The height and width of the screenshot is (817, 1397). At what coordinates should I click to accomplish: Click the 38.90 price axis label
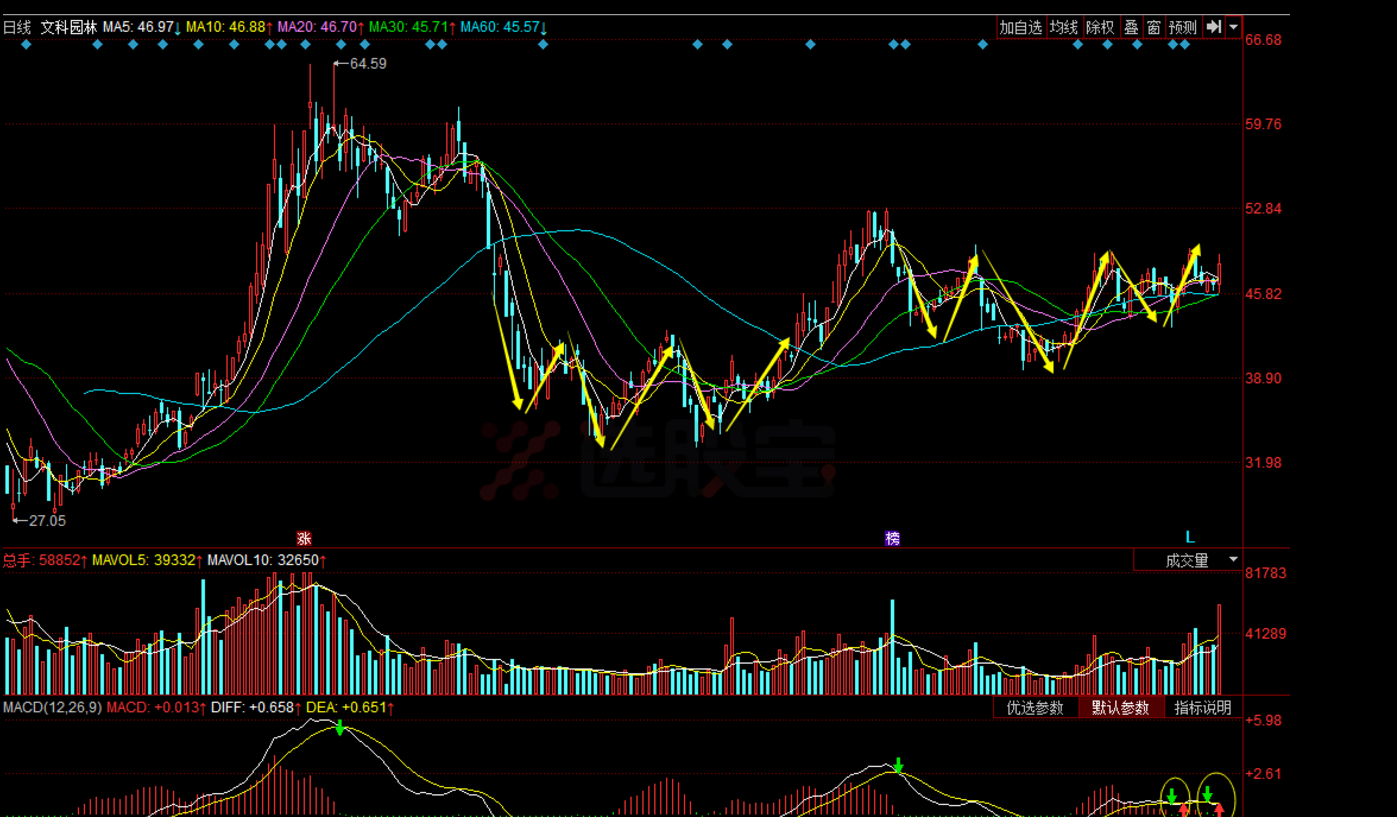click(x=1264, y=378)
